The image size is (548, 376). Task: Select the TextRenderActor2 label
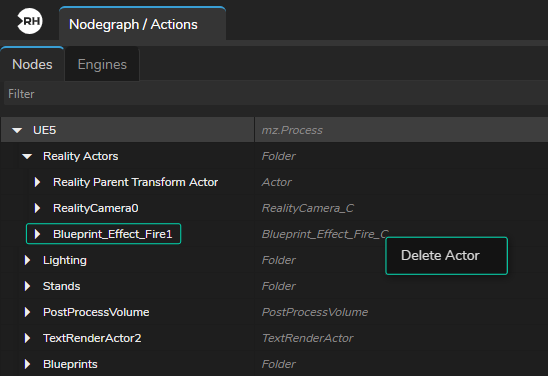coord(92,338)
